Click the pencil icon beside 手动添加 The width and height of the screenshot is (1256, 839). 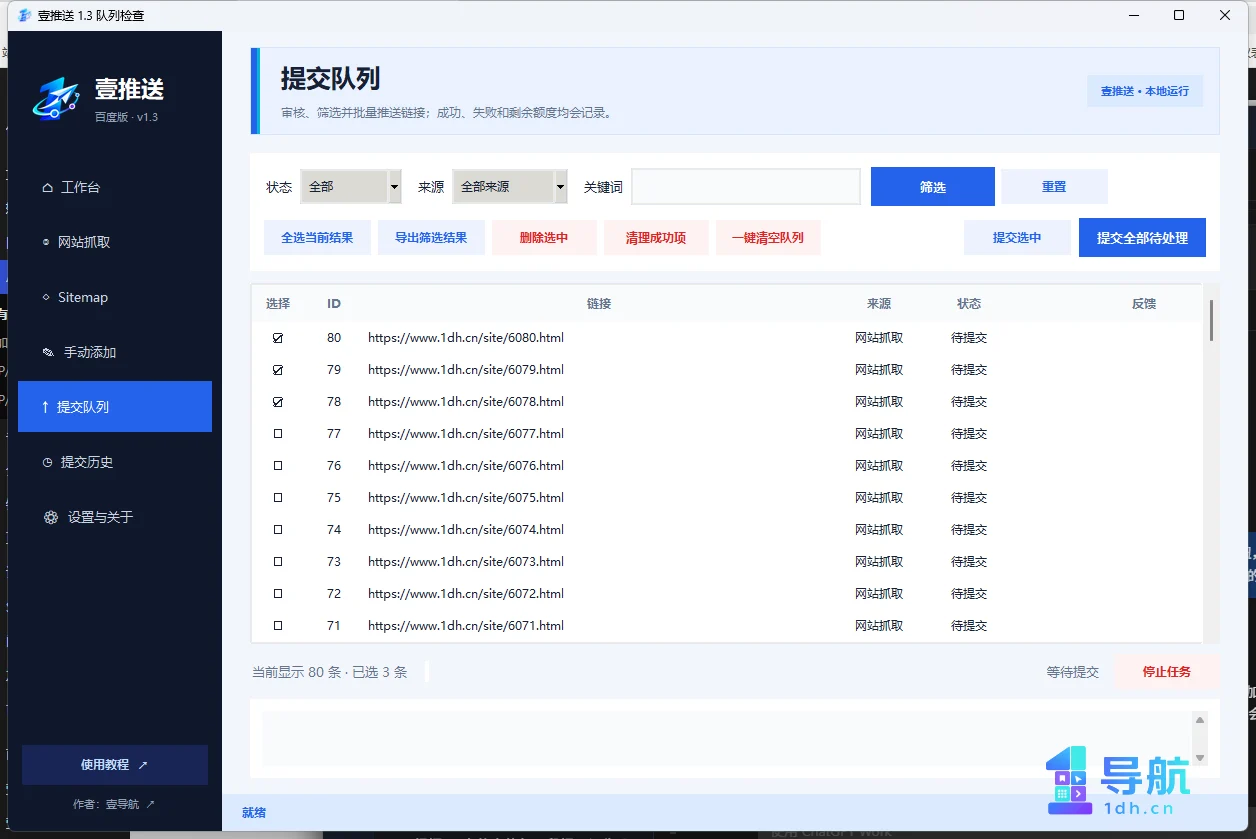pos(48,352)
